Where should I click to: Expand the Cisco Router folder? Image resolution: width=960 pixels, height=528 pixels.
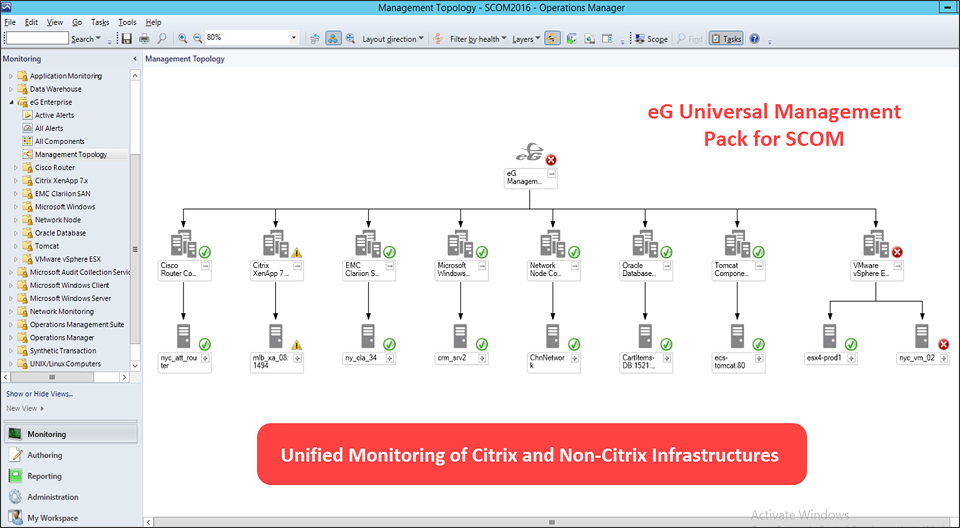click(16, 167)
